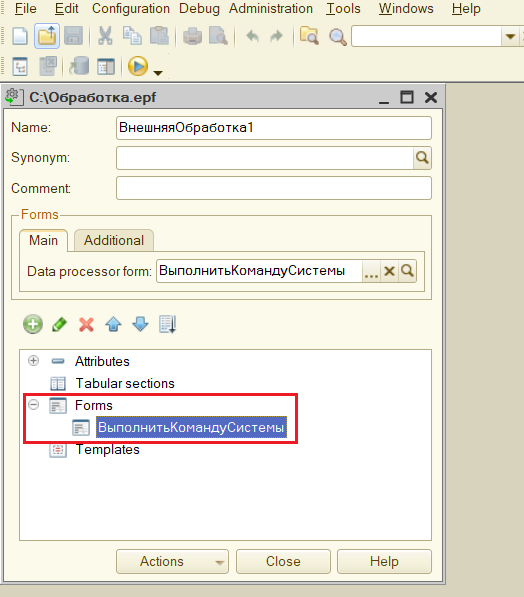Viewport: 524px width, 597px height.
Task: Move item up with the blue arrow
Action: (113, 325)
